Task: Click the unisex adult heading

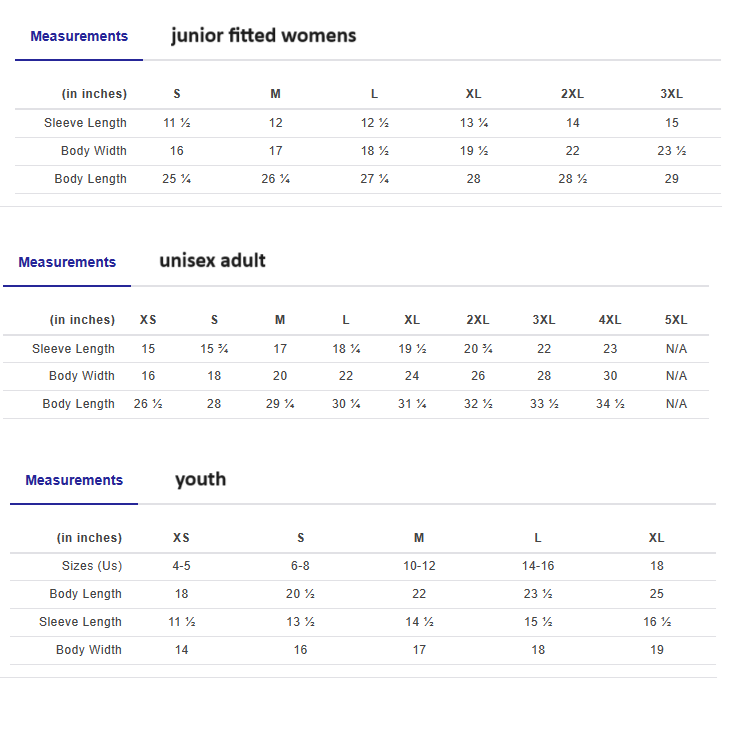Action: coord(212,261)
